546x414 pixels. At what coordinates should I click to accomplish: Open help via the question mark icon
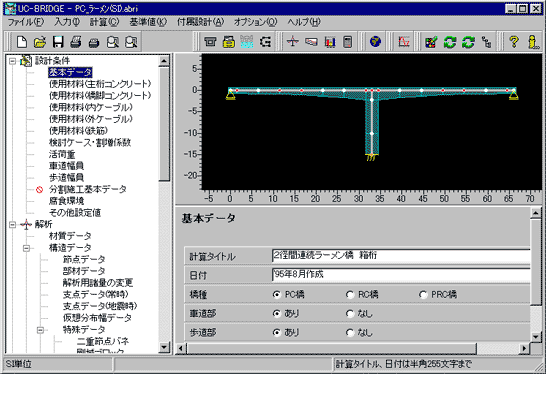click(514, 42)
